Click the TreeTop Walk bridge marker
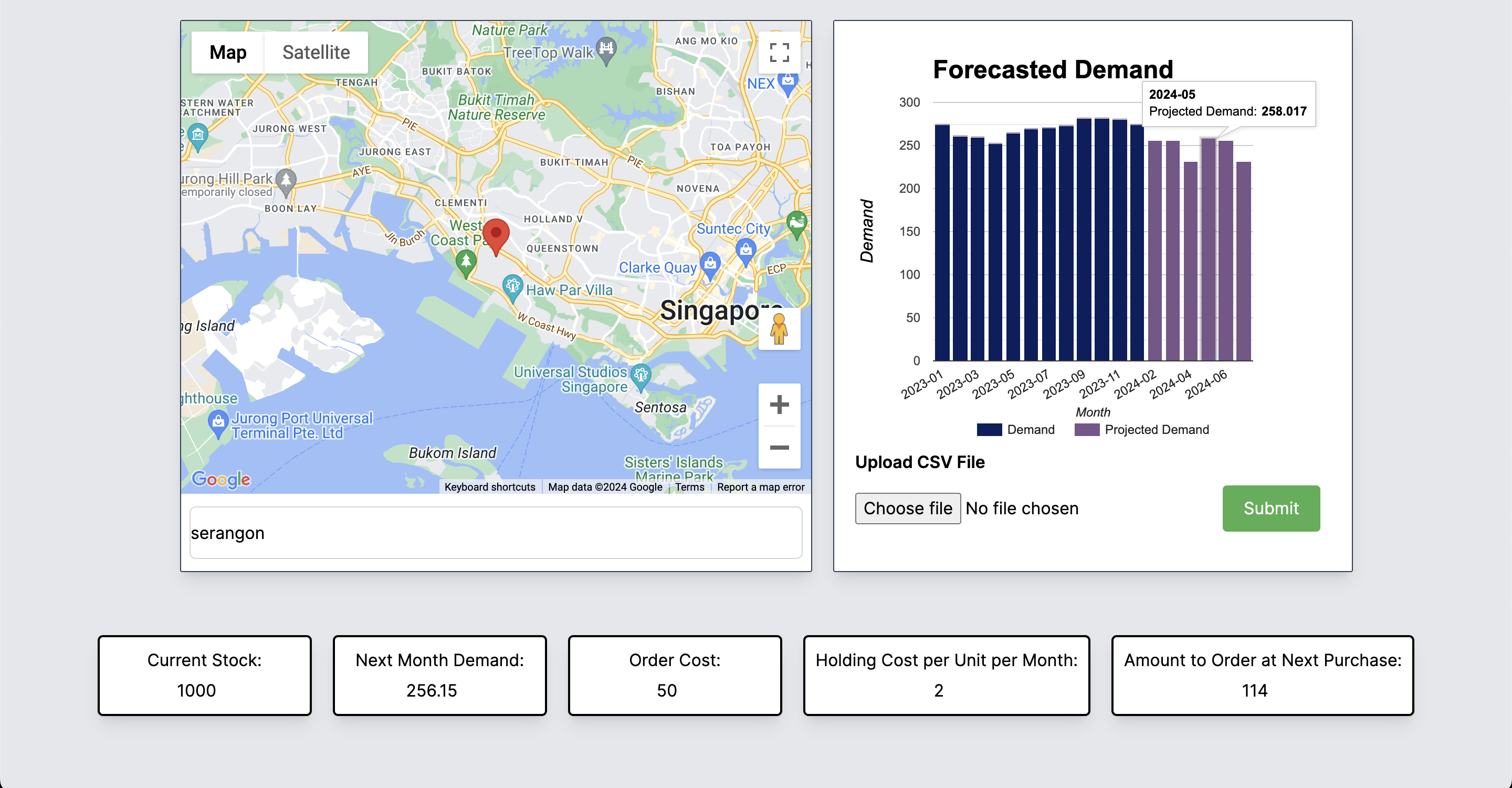The height and width of the screenshot is (788, 1512). tap(606, 49)
